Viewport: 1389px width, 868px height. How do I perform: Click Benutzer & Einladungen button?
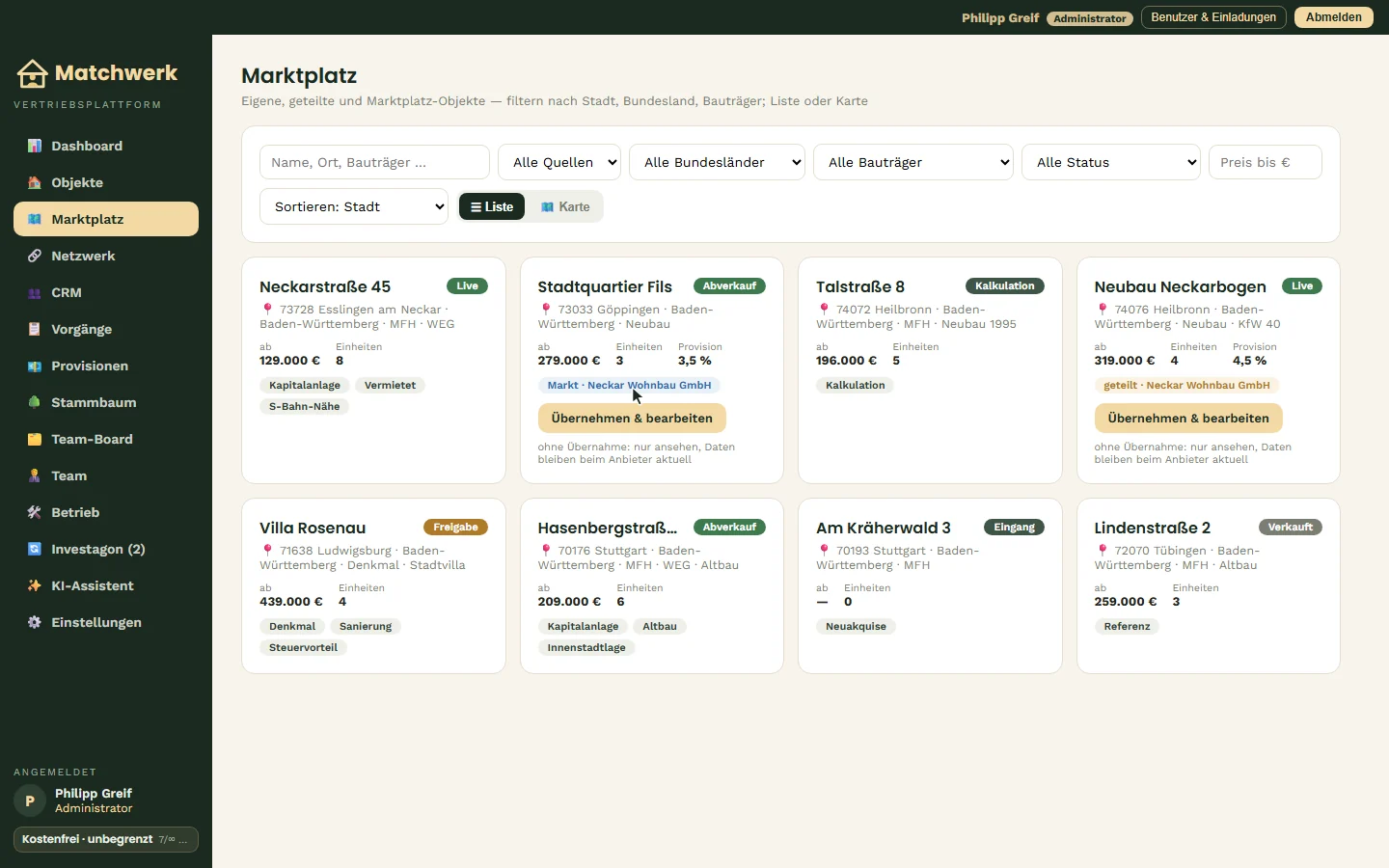[x=1213, y=17]
